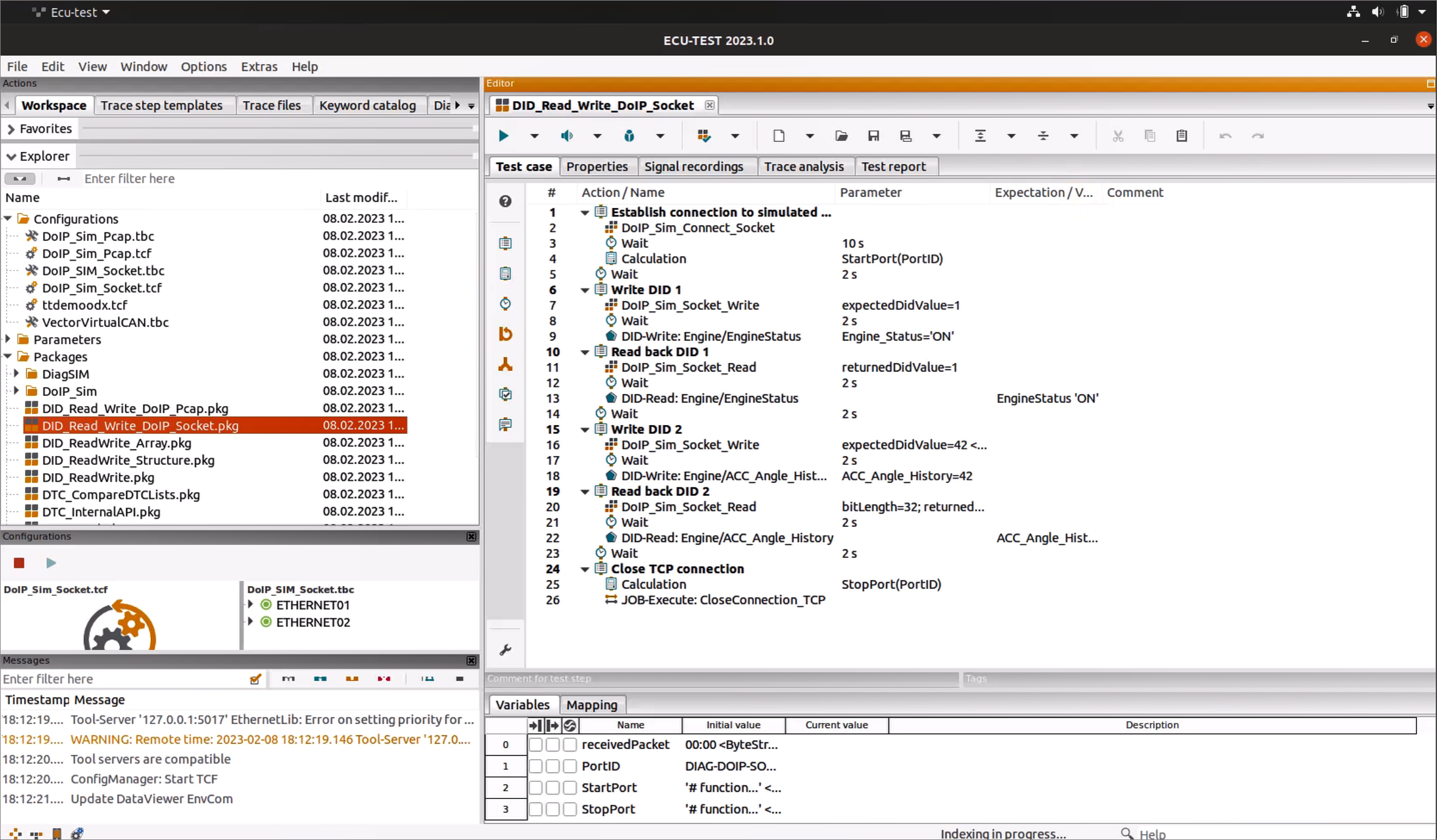Tick the first checkbox of the PortID row
1437x840 pixels.
(x=535, y=766)
